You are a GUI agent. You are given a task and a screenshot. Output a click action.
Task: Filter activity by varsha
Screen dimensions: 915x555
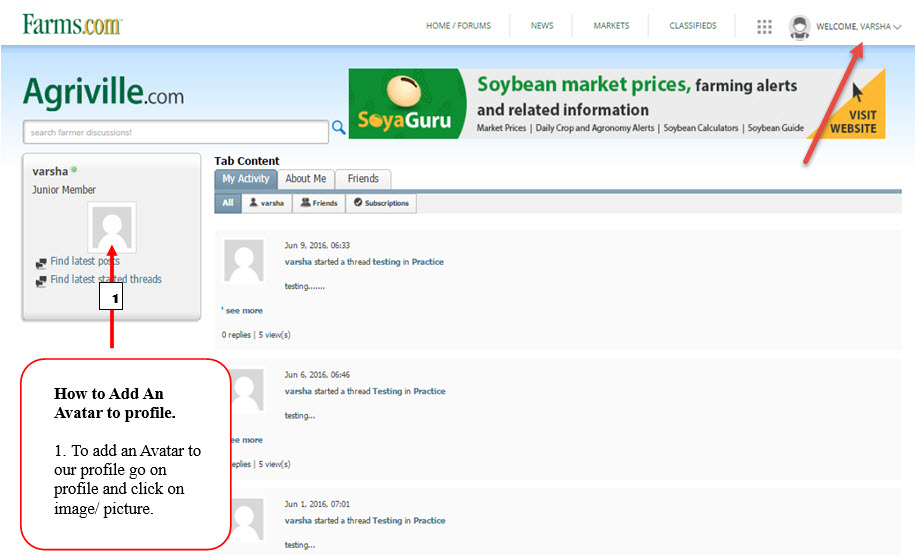pyautogui.click(x=266, y=203)
